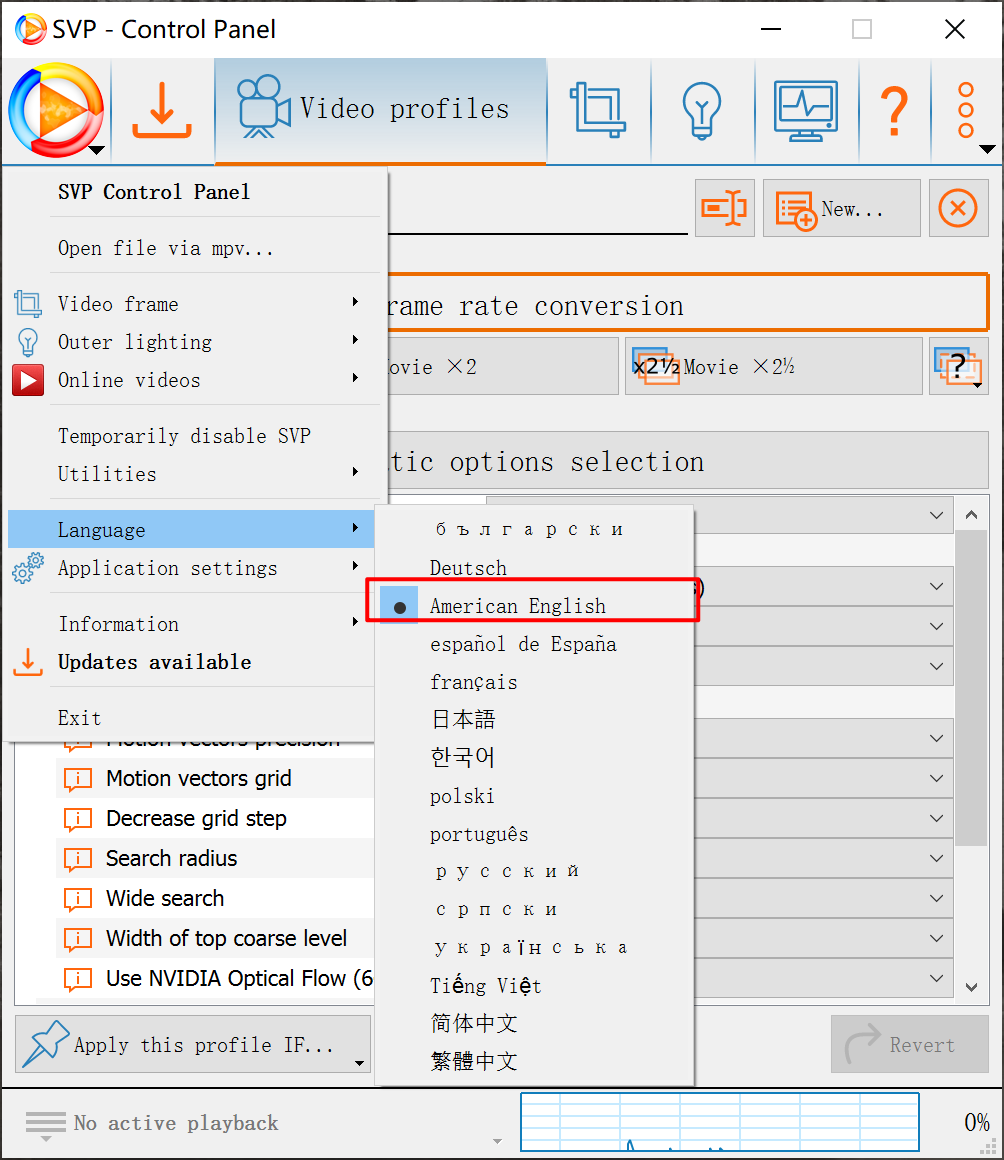Open the Outer lighting lightbulb toolbar icon
The image size is (1004, 1160).
701,111
